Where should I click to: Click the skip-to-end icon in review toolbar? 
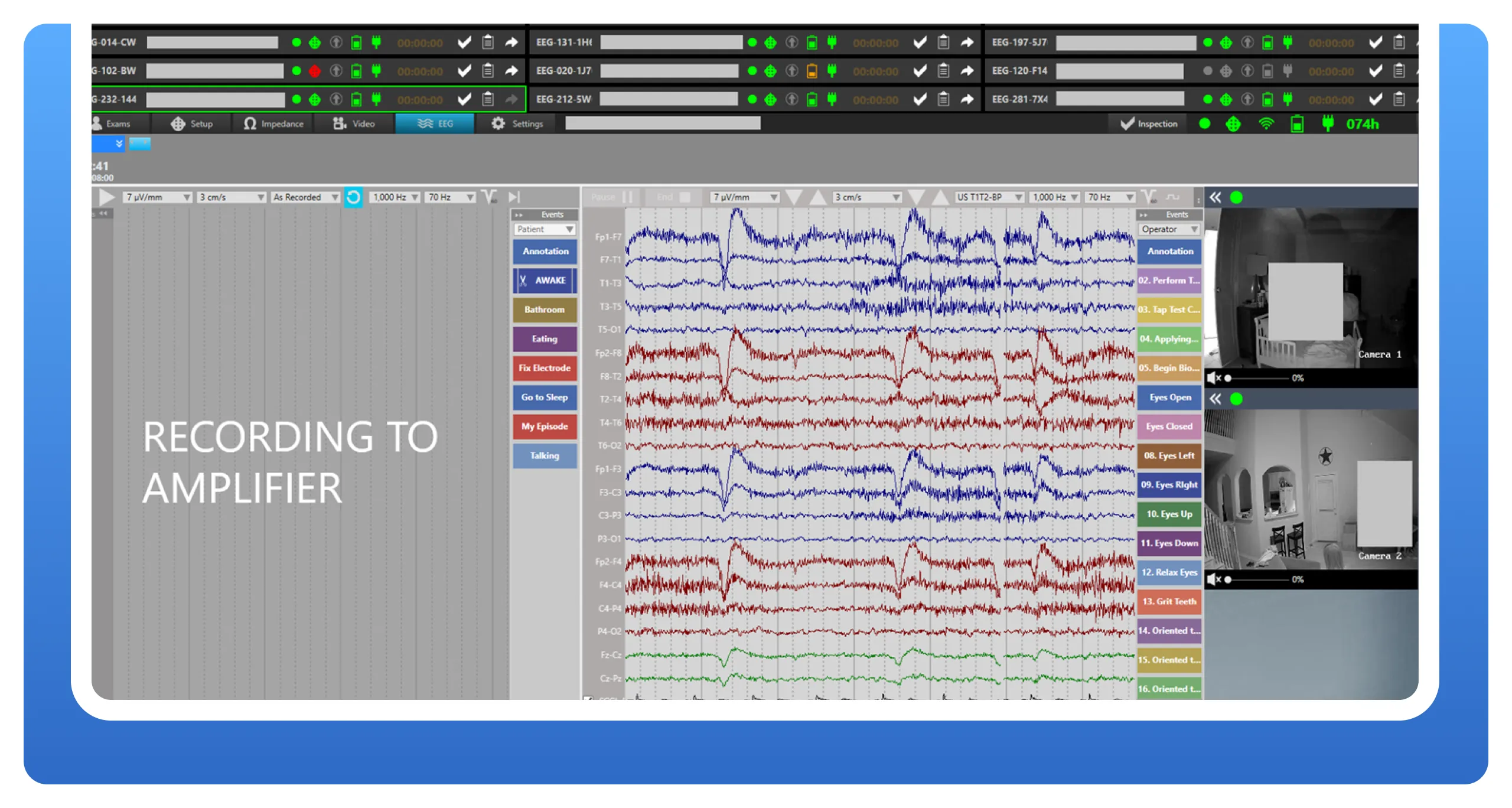point(514,197)
